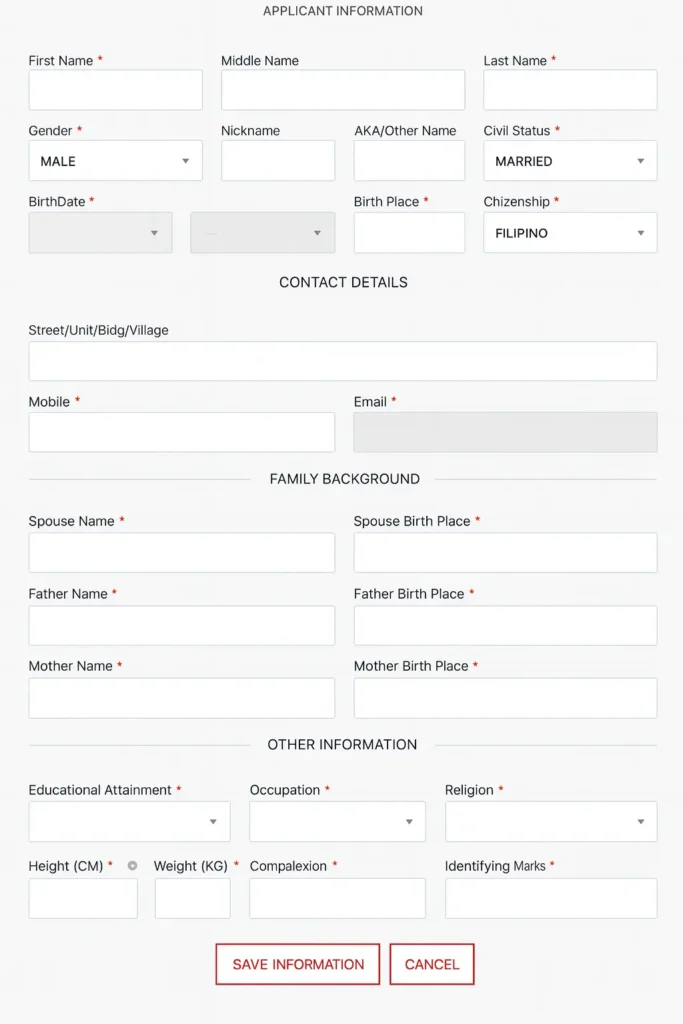Open the Gender dropdown showing MALE
The image size is (683, 1024).
pyautogui.click(x=115, y=160)
